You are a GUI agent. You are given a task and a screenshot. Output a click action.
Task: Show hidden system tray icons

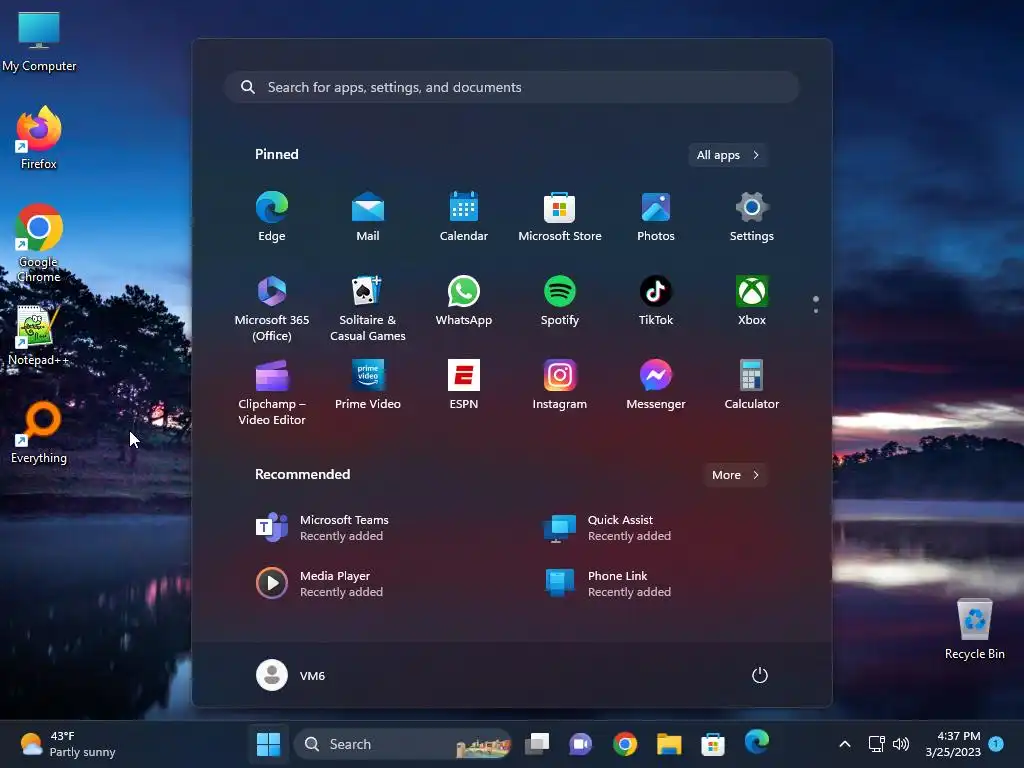click(x=844, y=744)
